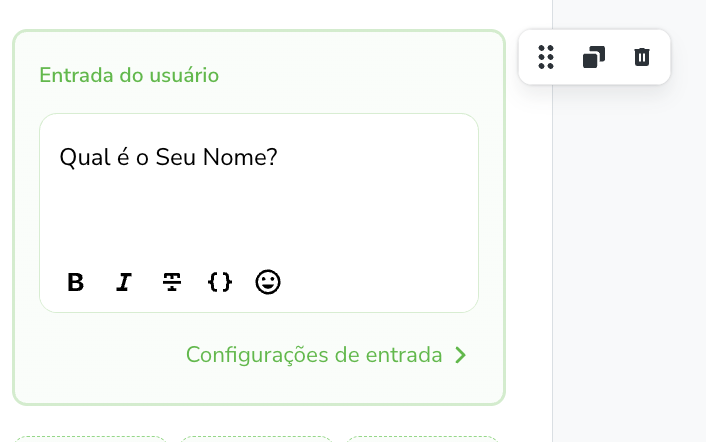The image size is (706, 442).
Task: Expand input settings via chevron arrow
Action: click(x=461, y=355)
